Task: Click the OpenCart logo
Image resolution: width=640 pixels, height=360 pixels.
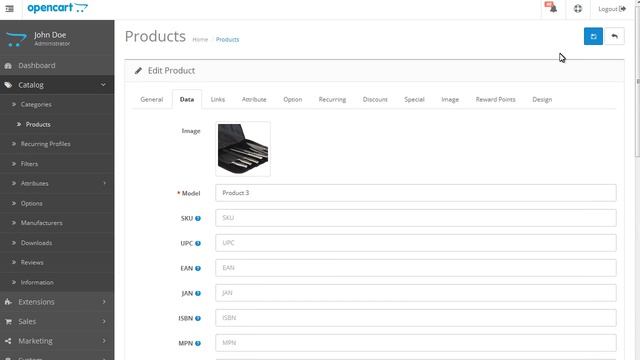Action: 58,8
